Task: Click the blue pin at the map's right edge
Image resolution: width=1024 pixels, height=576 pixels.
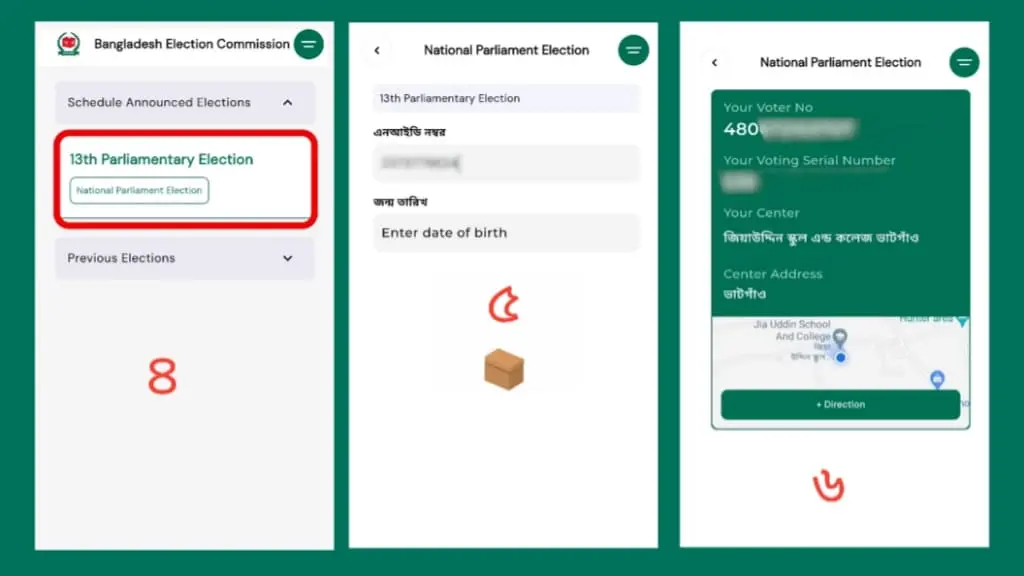Action: pos(937,379)
